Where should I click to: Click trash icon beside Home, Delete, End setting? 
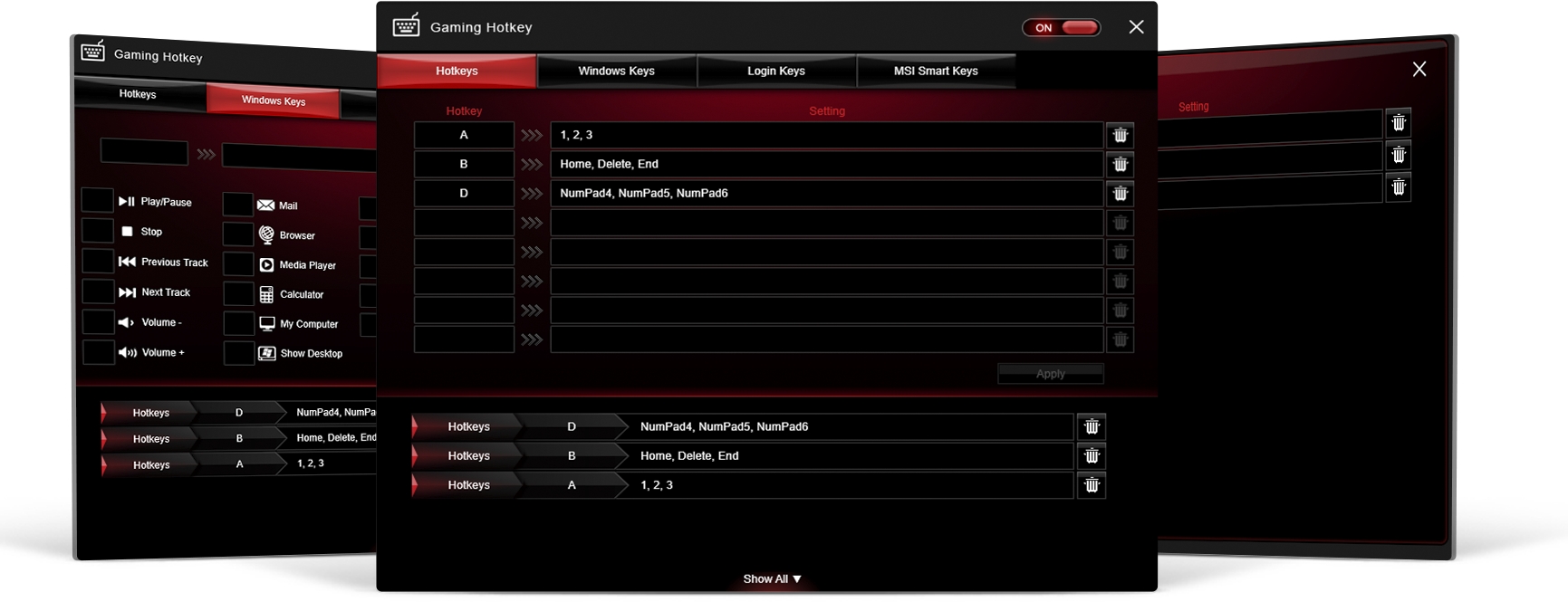tap(1120, 164)
